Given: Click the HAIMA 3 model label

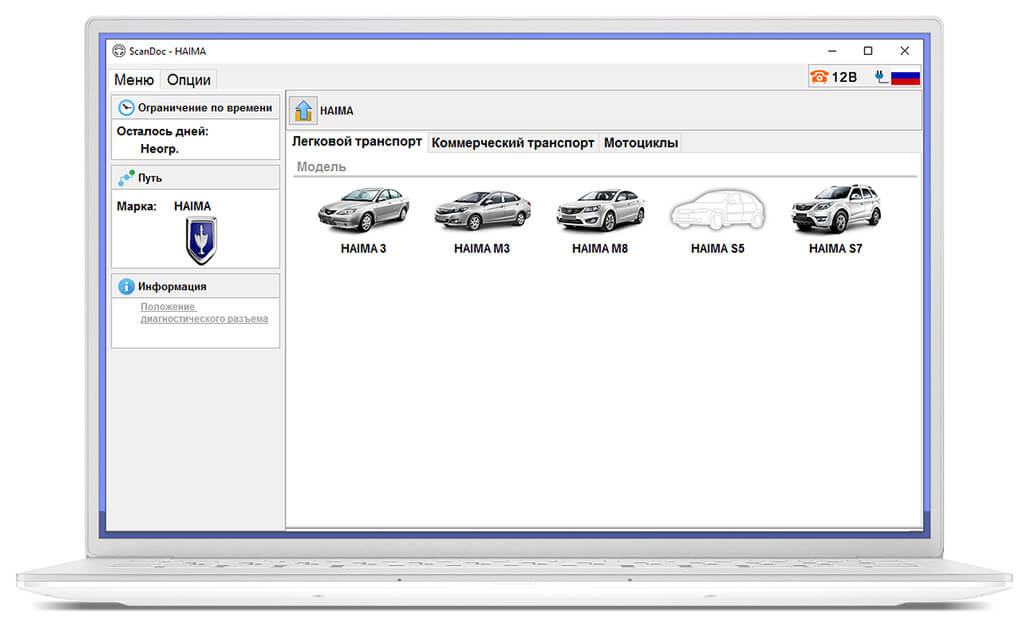Looking at the screenshot, I should [363, 249].
